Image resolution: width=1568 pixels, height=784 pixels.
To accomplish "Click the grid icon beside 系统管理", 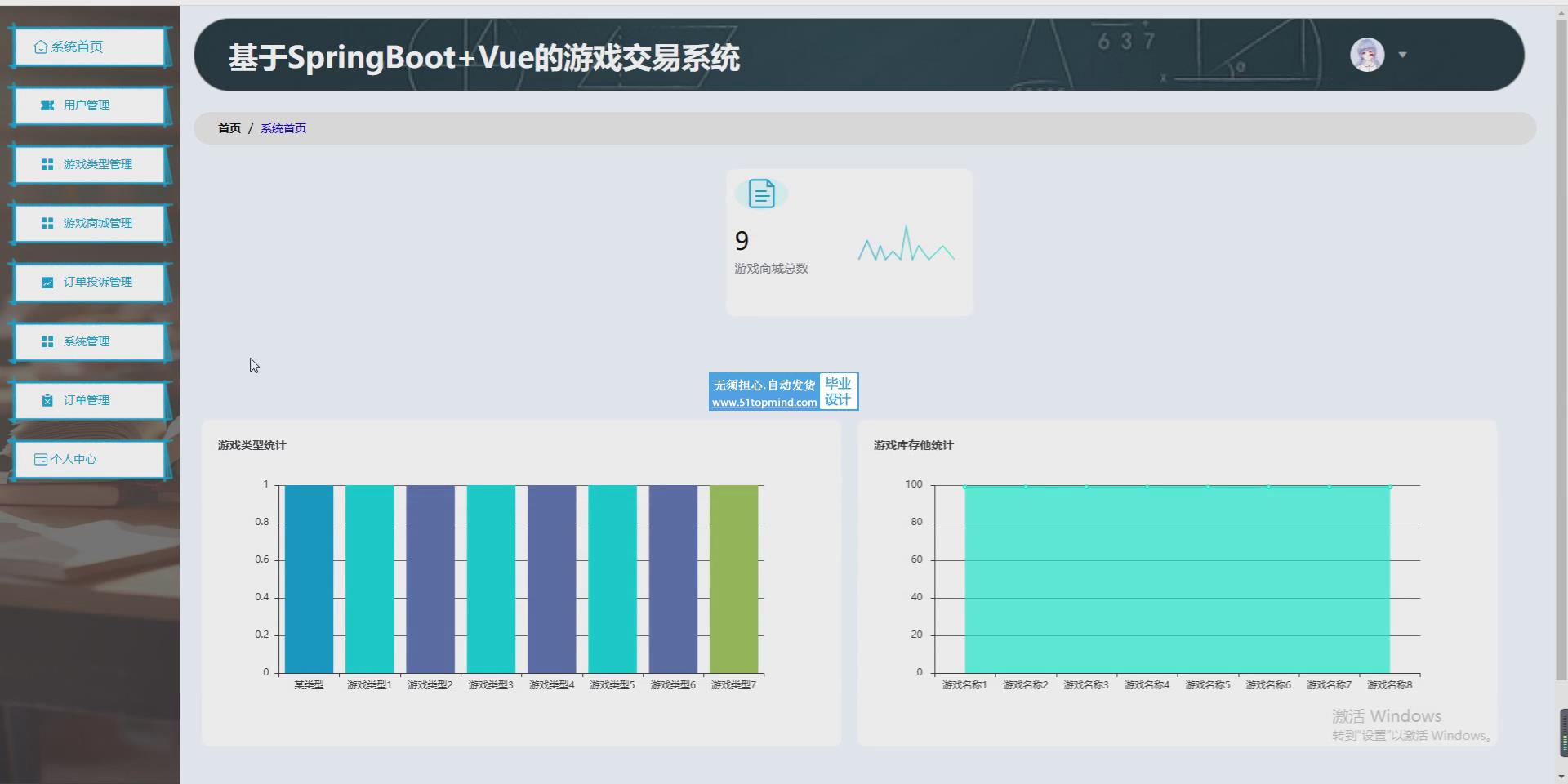I will (x=47, y=341).
